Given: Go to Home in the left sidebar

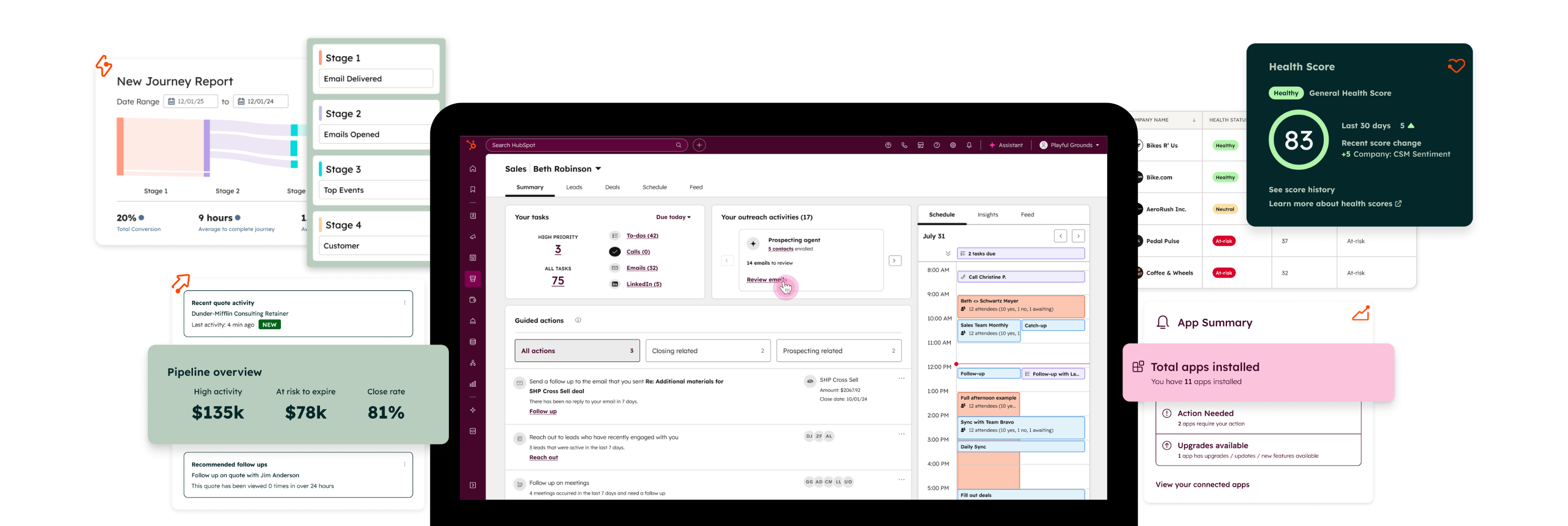Looking at the screenshot, I should point(473,169).
